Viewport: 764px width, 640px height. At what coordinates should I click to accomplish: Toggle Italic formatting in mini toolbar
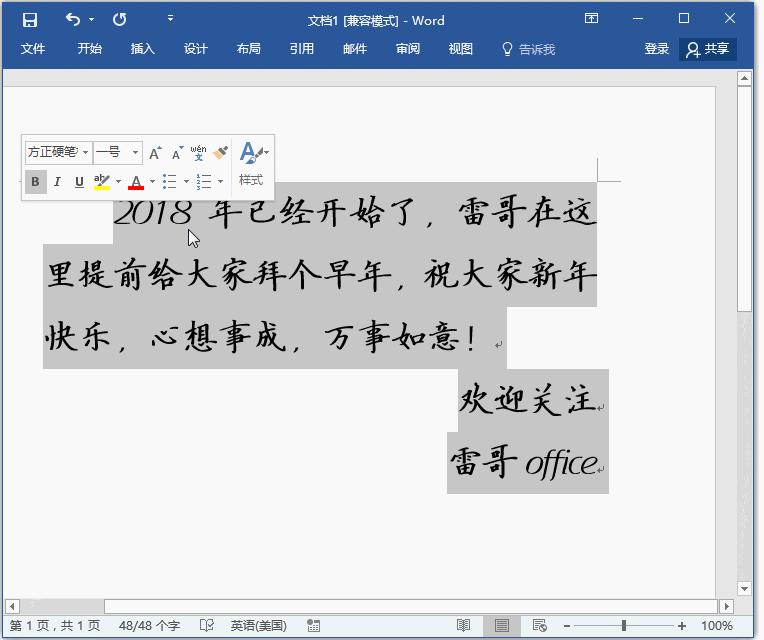pyautogui.click(x=57, y=182)
